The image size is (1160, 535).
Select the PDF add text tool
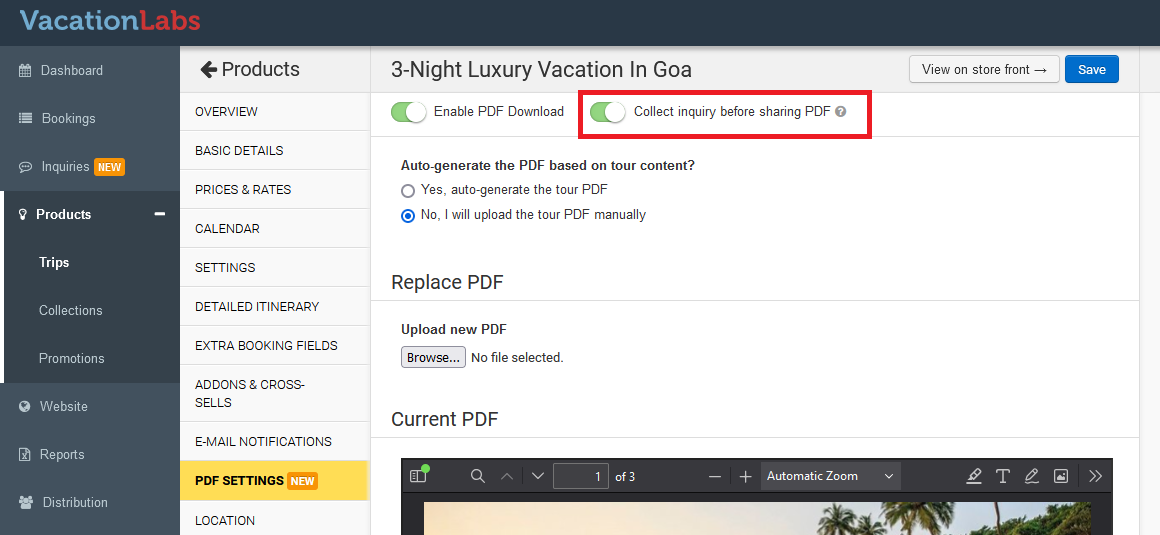(x=1003, y=477)
